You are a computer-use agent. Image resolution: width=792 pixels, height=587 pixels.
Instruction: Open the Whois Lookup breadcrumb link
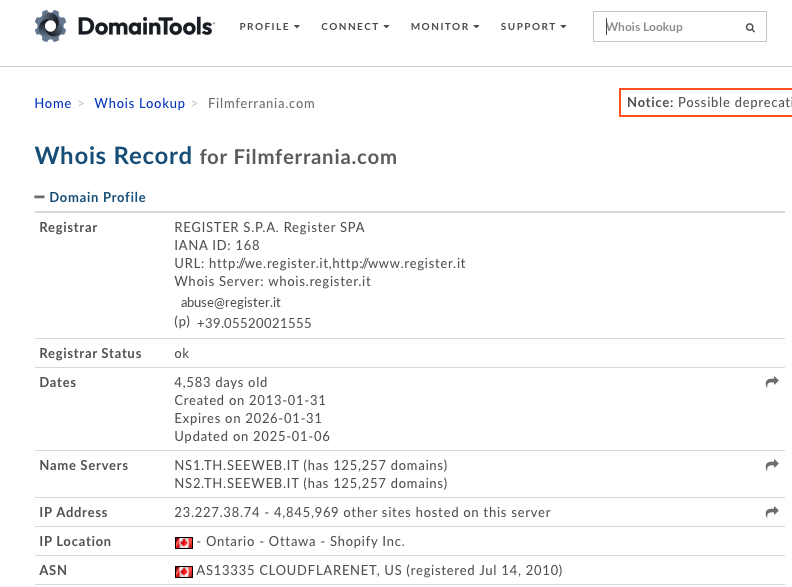[139, 103]
